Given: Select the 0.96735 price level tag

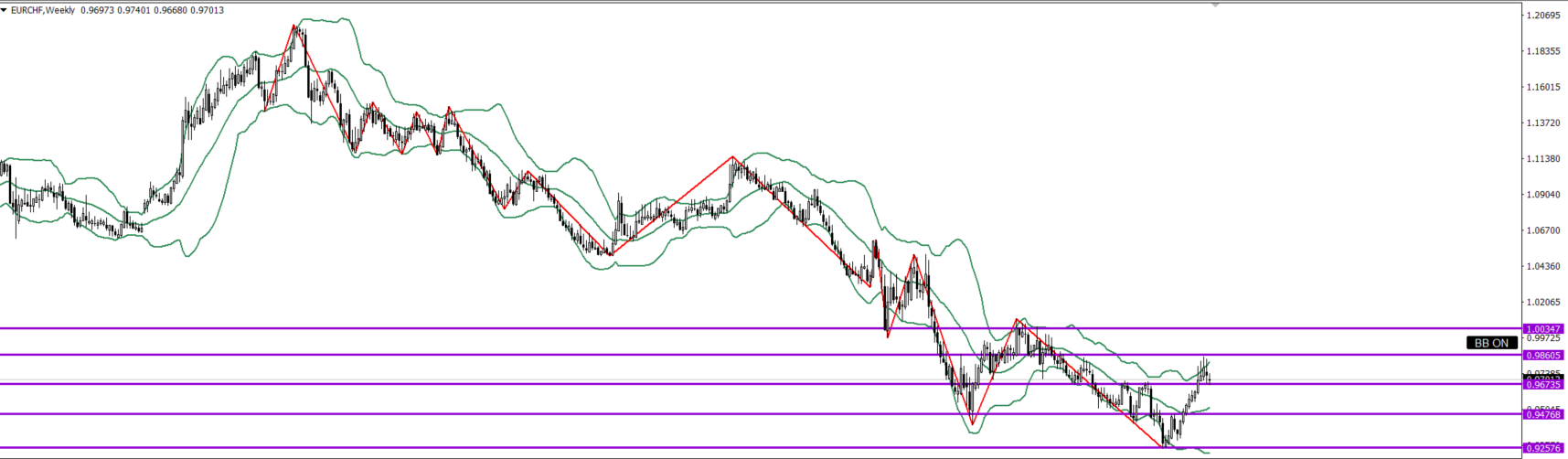Looking at the screenshot, I should (x=1544, y=385).
